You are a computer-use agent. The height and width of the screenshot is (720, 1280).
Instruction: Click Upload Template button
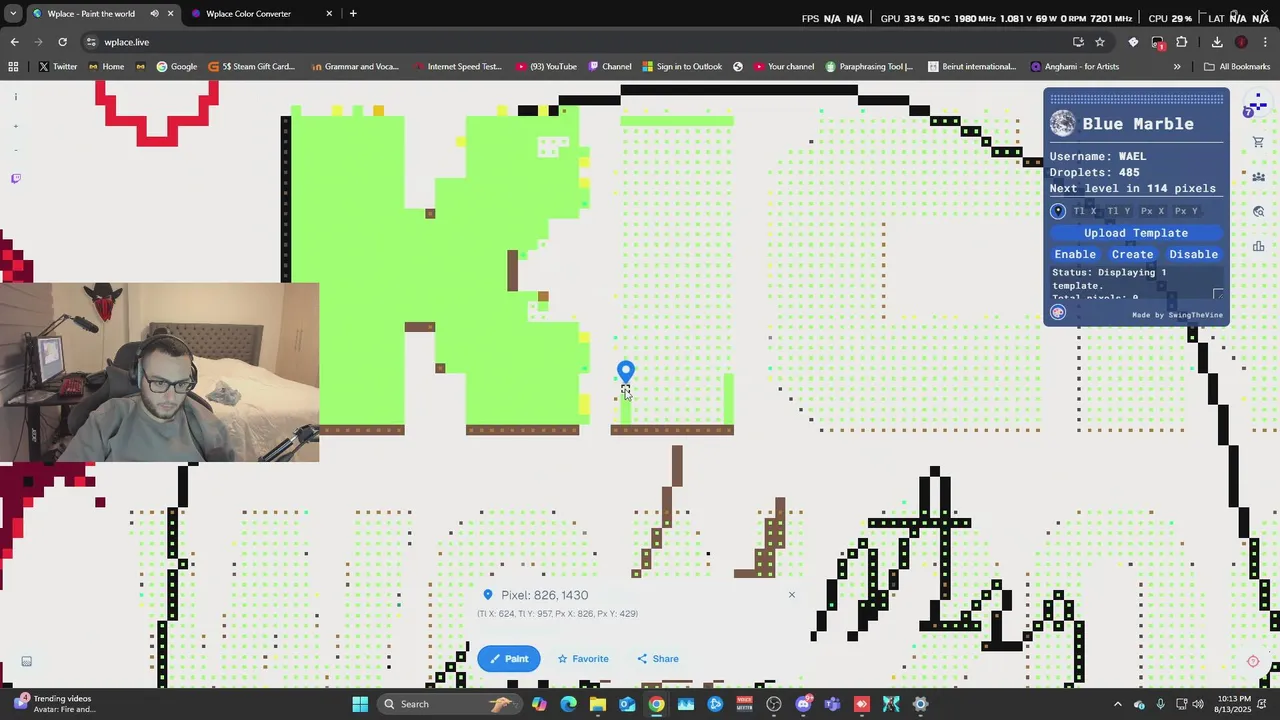[x=1136, y=233]
